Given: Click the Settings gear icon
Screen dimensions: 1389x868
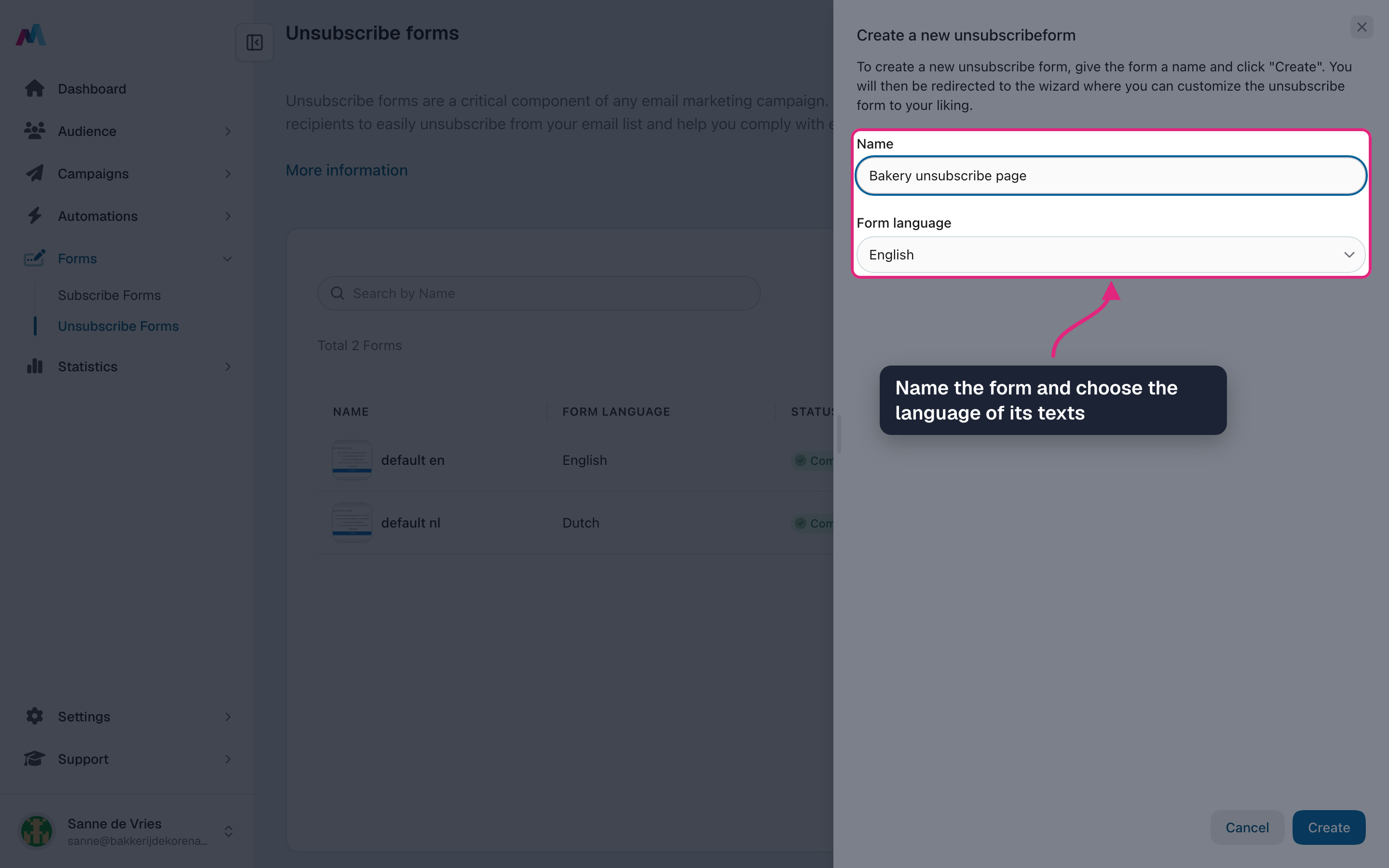Looking at the screenshot, I should pyautogui.click(x=34, y=717).
